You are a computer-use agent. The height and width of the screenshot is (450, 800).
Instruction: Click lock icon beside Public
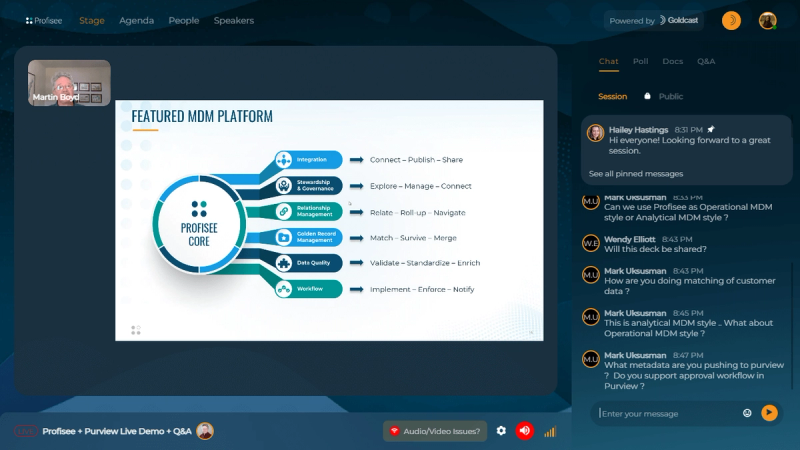click(647, 96)
